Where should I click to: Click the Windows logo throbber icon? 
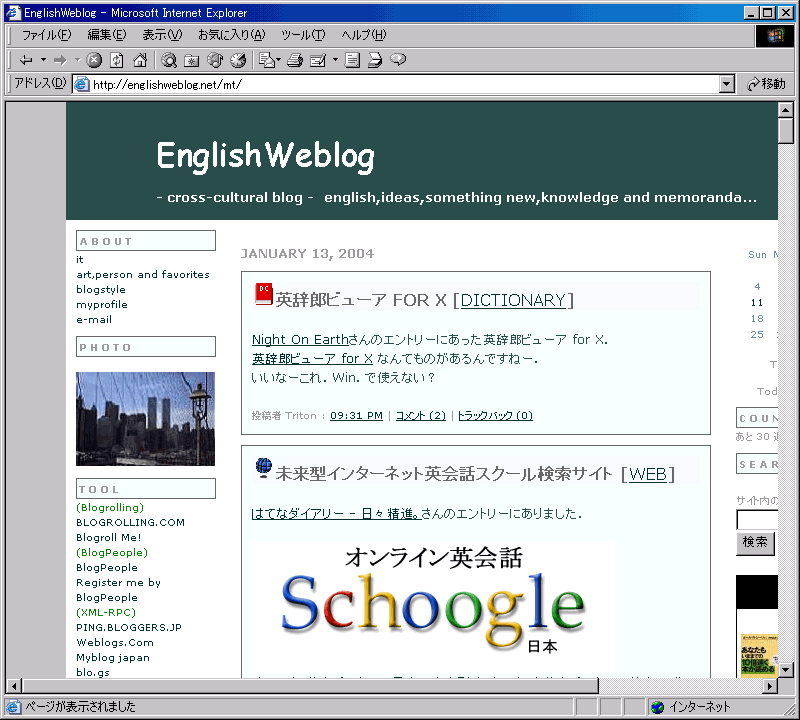[x=774, y=35]
